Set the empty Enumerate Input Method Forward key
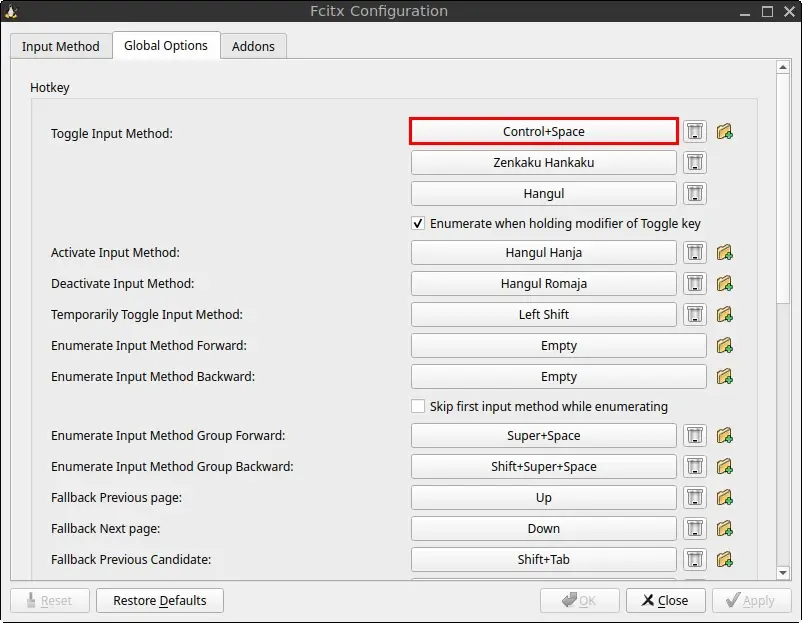 point(559,345)
